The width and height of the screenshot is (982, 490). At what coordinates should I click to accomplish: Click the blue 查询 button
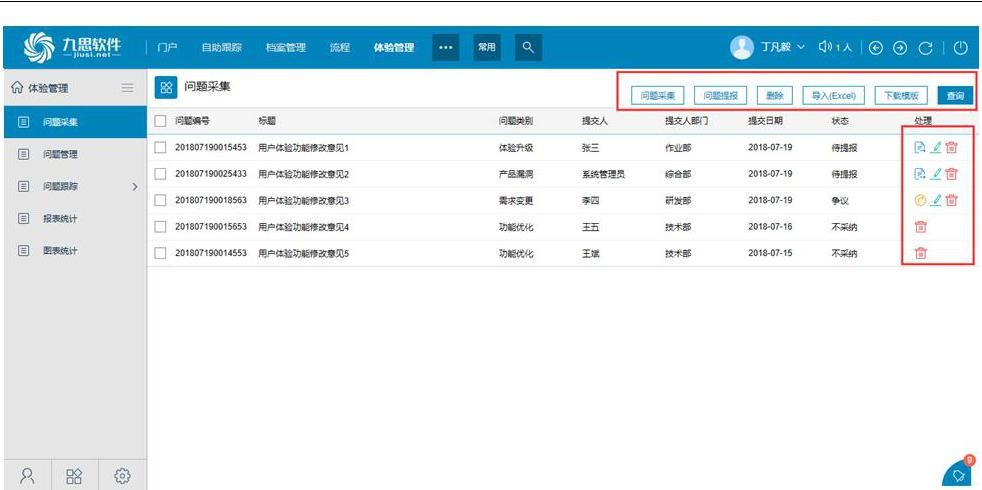click(x=955, y=96)
